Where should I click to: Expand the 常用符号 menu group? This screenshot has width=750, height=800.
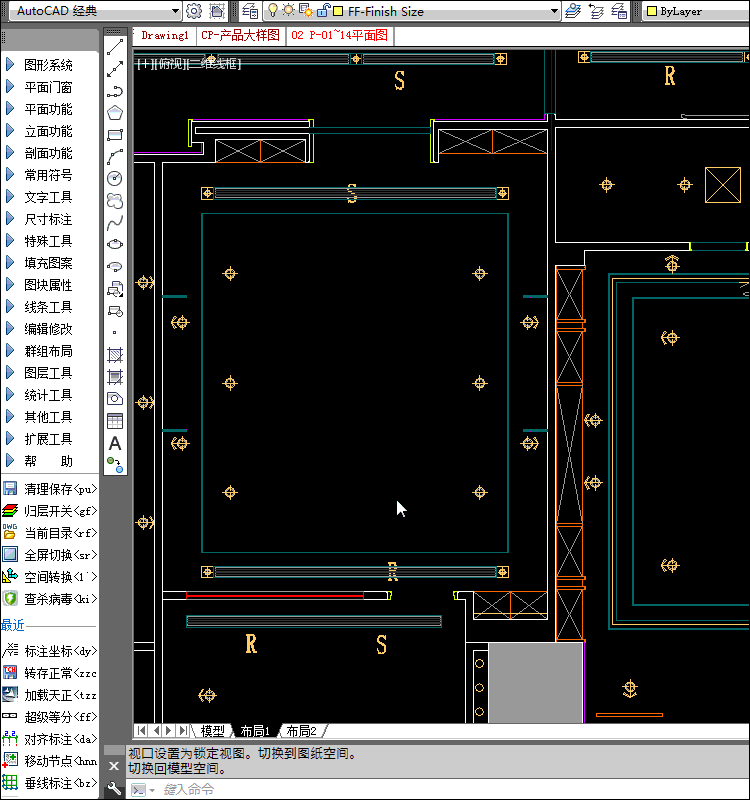(49, 174)
